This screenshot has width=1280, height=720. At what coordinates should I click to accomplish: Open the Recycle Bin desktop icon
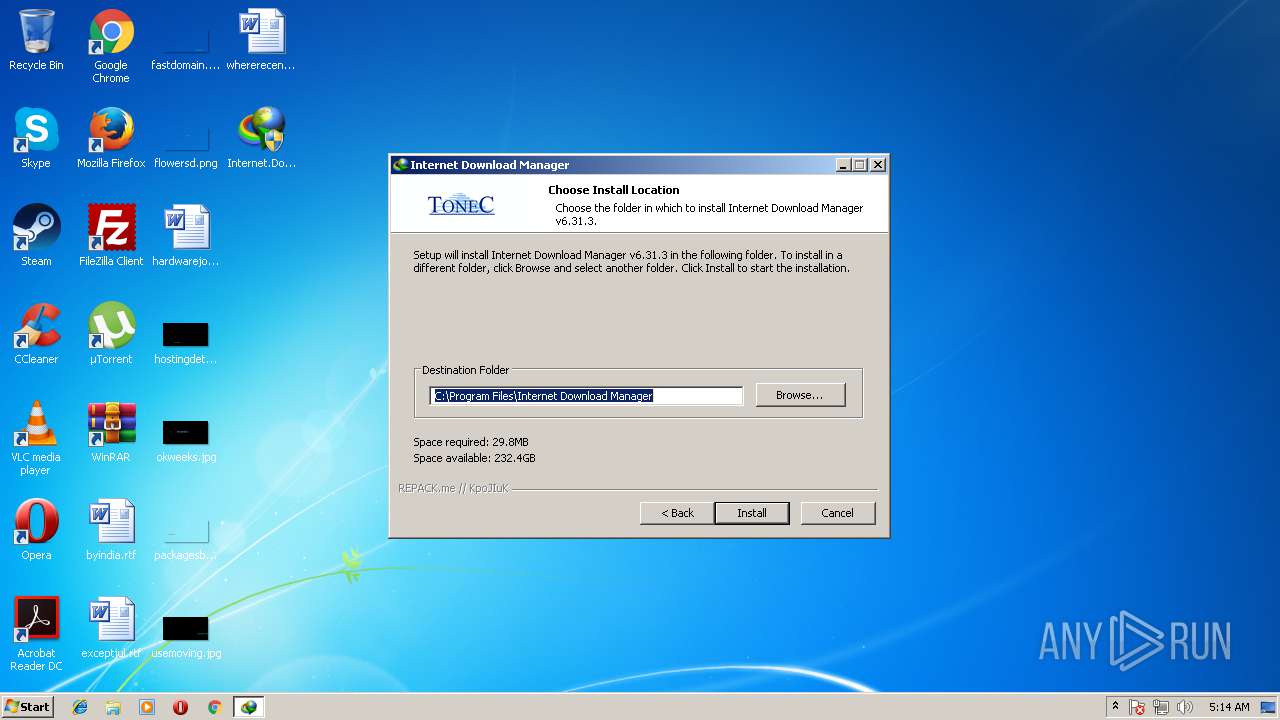tap(36, 40)
